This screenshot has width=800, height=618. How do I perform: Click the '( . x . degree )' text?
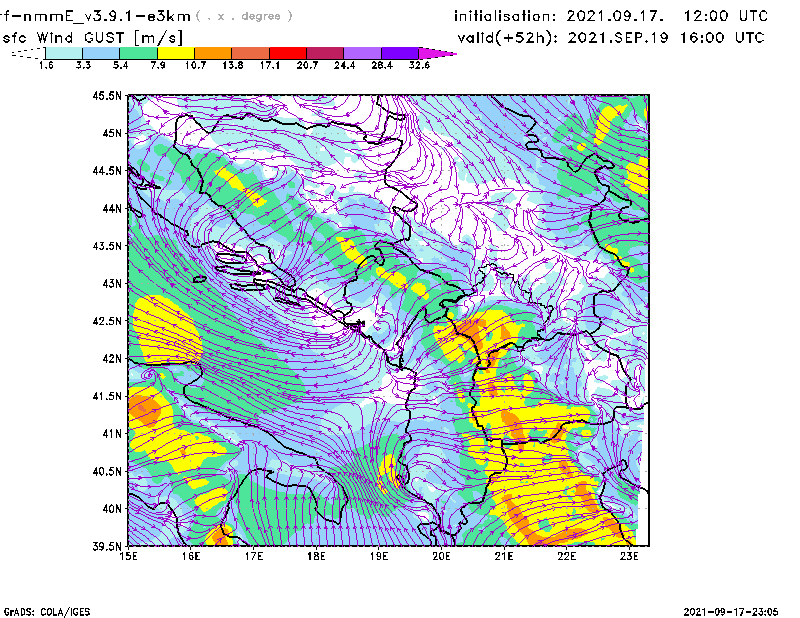[244, 16]
